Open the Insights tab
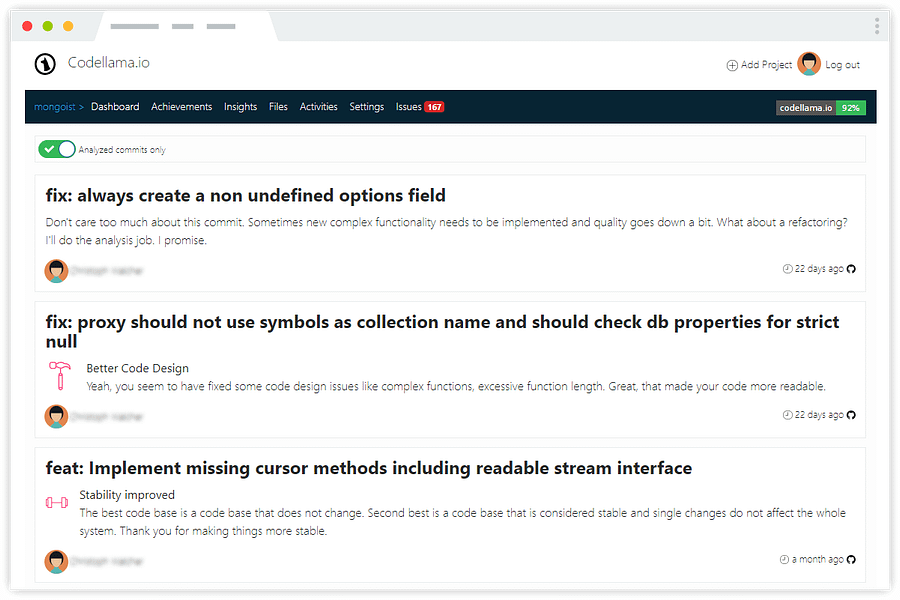Image resolution: width=900 pixels, height=600 pixels. [x=240, y=107]
